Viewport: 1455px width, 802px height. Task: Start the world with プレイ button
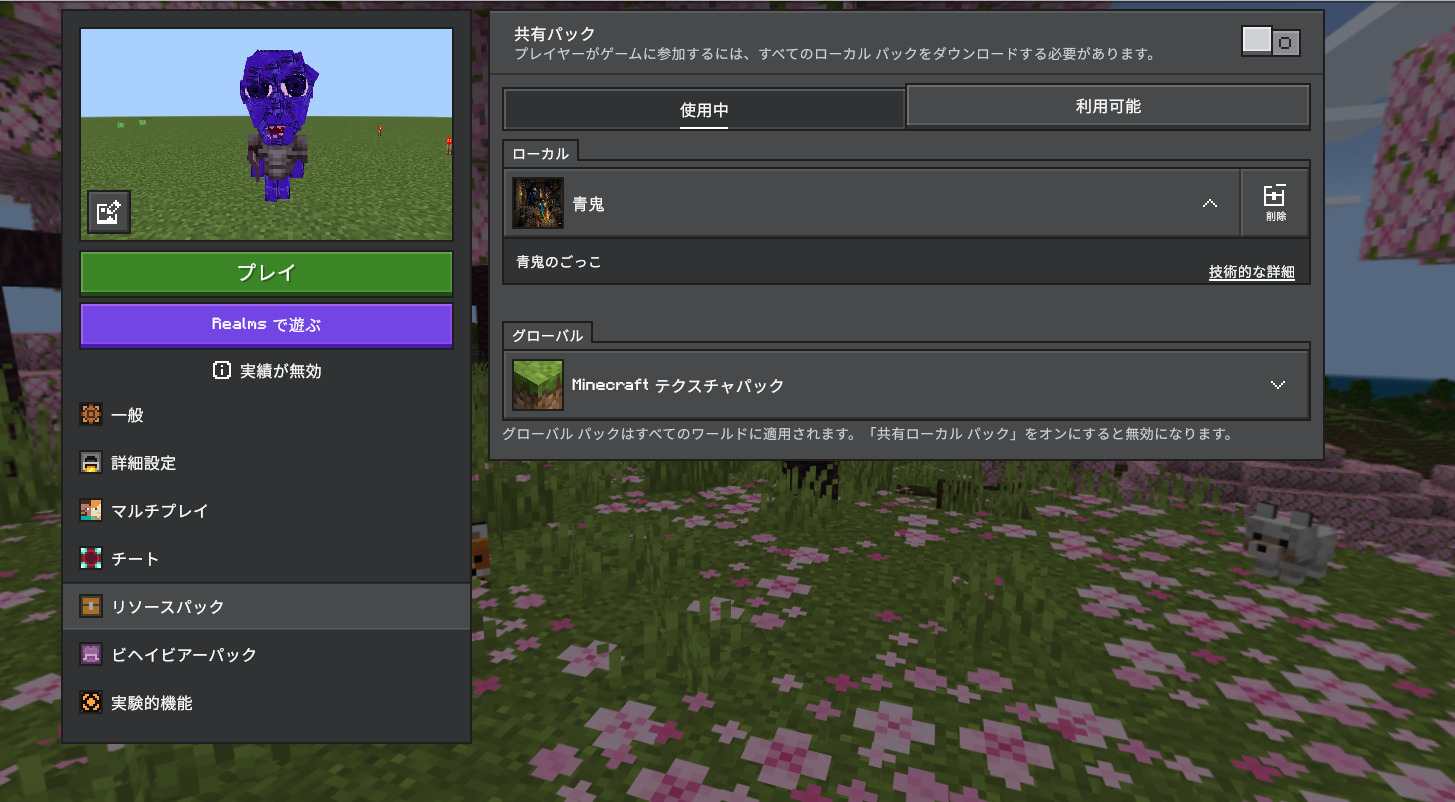tap(266, 273)
